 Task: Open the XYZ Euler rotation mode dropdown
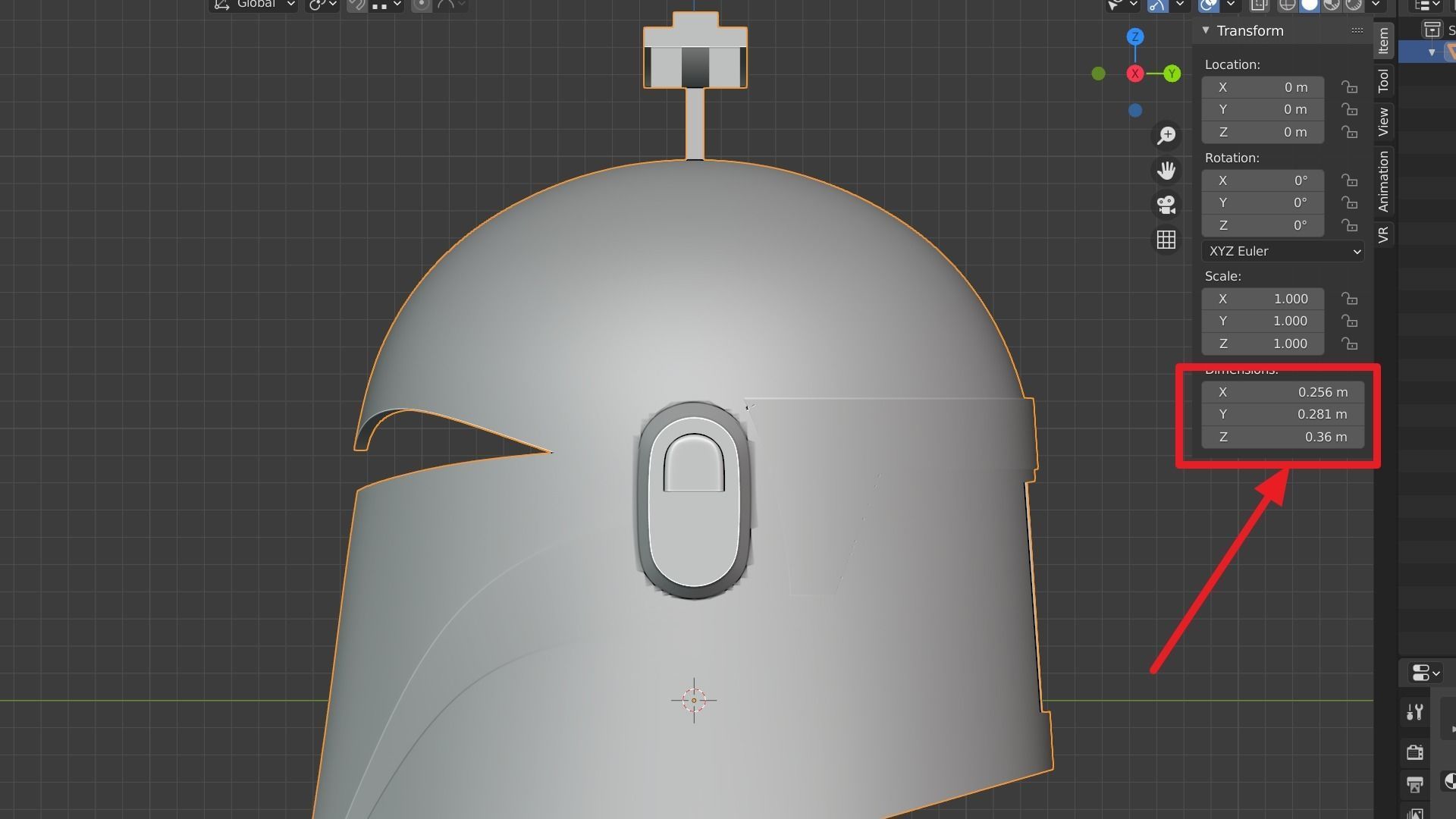pos(1283,251)
